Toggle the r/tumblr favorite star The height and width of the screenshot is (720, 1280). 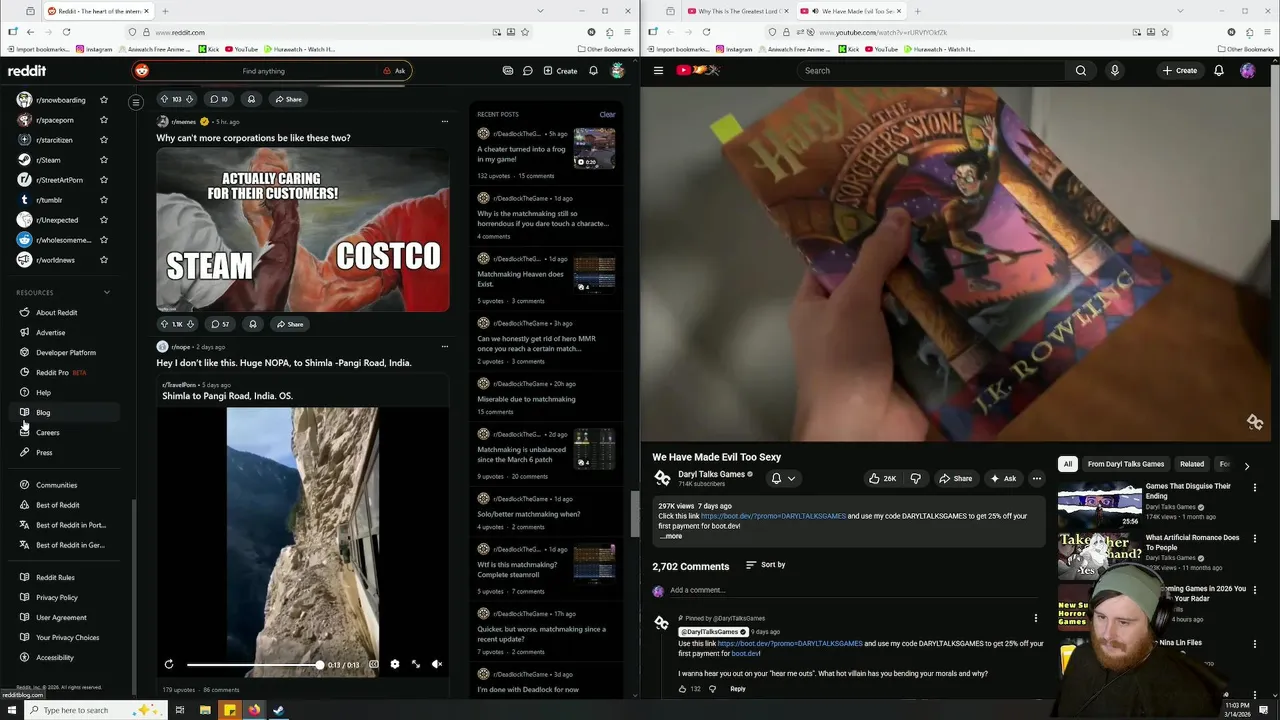pyautogui.click(x=103, y=200)
